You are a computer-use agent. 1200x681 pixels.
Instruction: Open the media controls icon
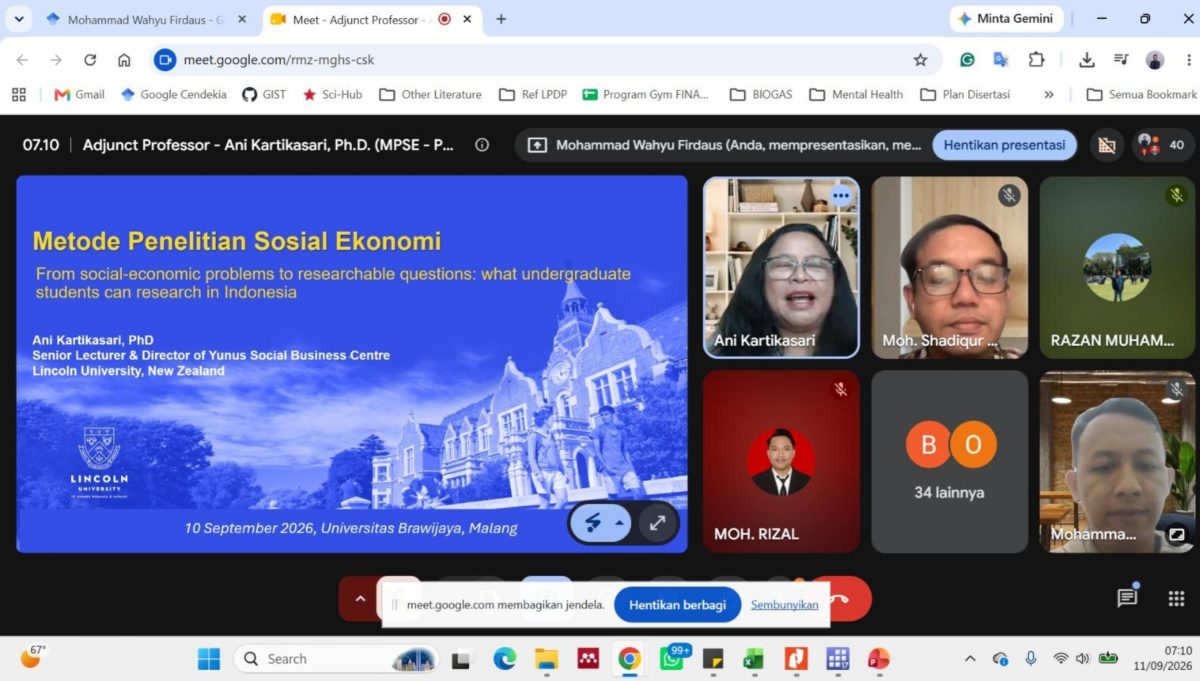[x=1121, y=60]
